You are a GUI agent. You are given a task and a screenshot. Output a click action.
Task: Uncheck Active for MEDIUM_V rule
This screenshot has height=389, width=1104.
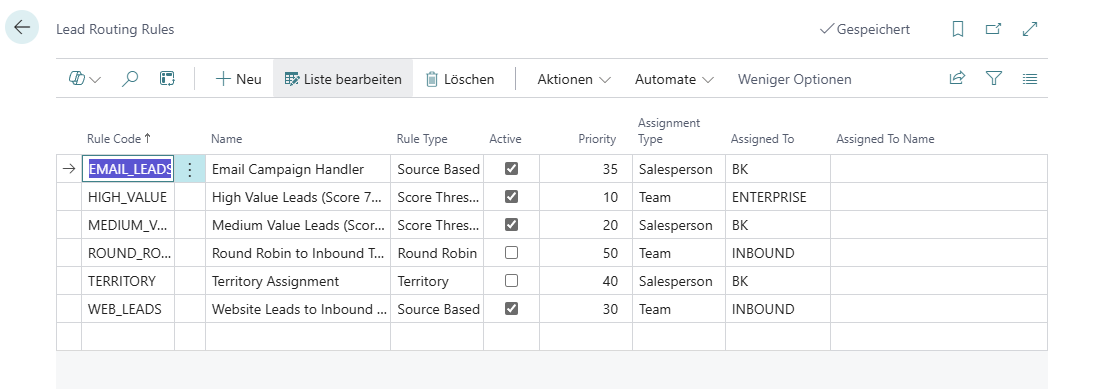pyautogui.click(x=512, y=225)
